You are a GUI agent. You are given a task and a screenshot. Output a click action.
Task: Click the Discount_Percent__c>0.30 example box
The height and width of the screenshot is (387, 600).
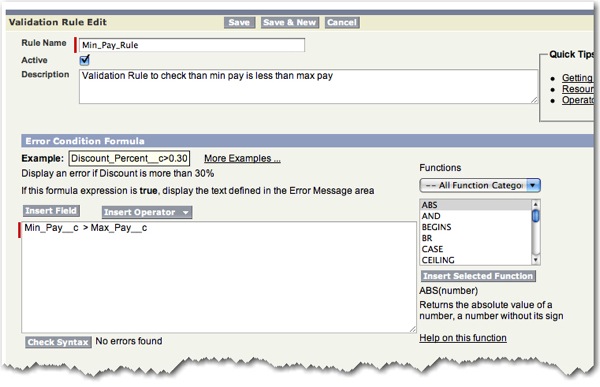click(129, 158)
